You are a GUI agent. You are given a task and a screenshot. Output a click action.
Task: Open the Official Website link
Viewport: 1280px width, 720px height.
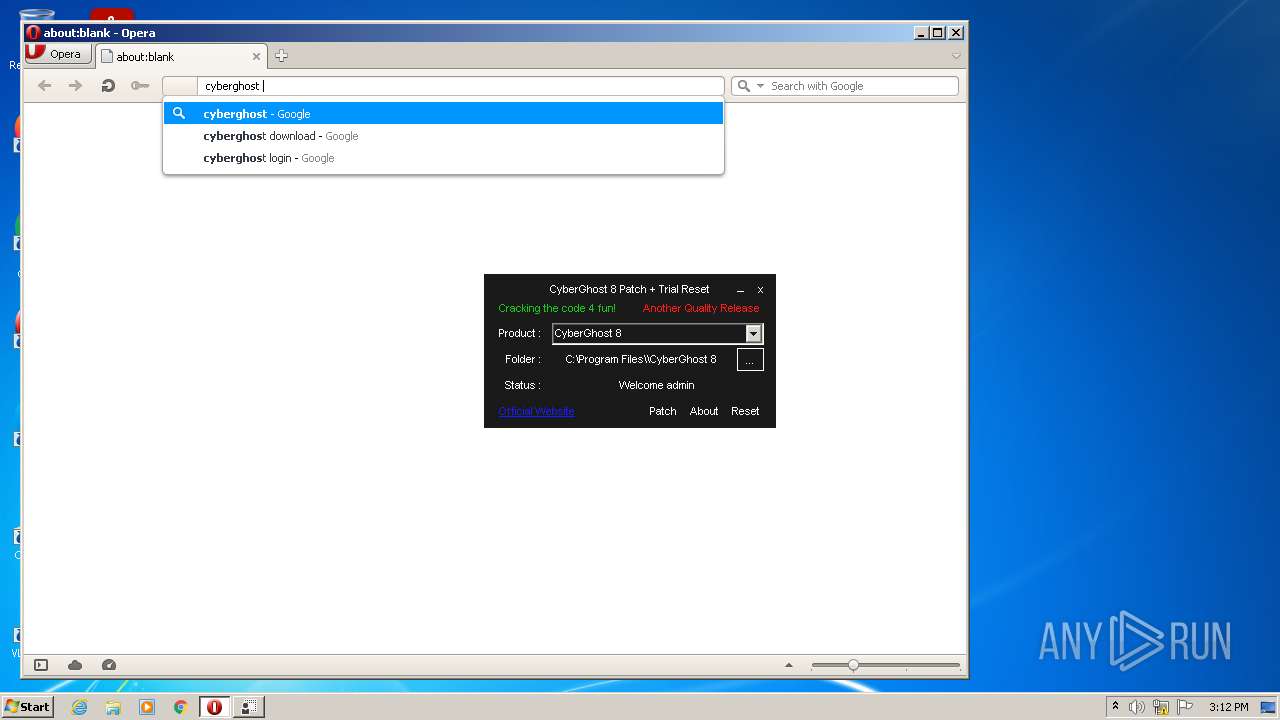536,411
